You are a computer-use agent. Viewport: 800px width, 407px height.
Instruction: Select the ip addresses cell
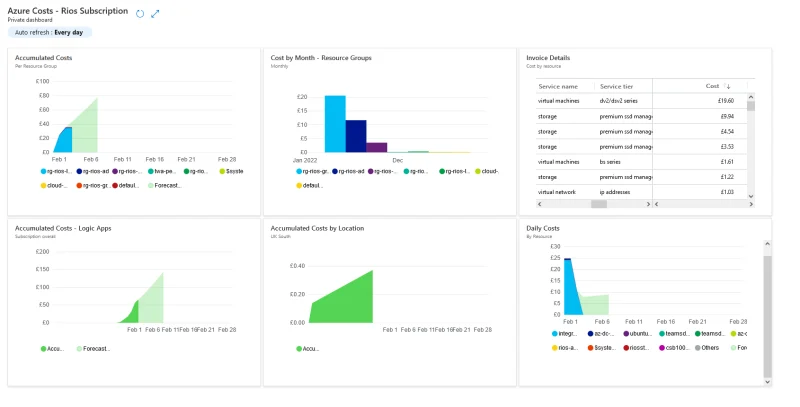tap(615, 192)
